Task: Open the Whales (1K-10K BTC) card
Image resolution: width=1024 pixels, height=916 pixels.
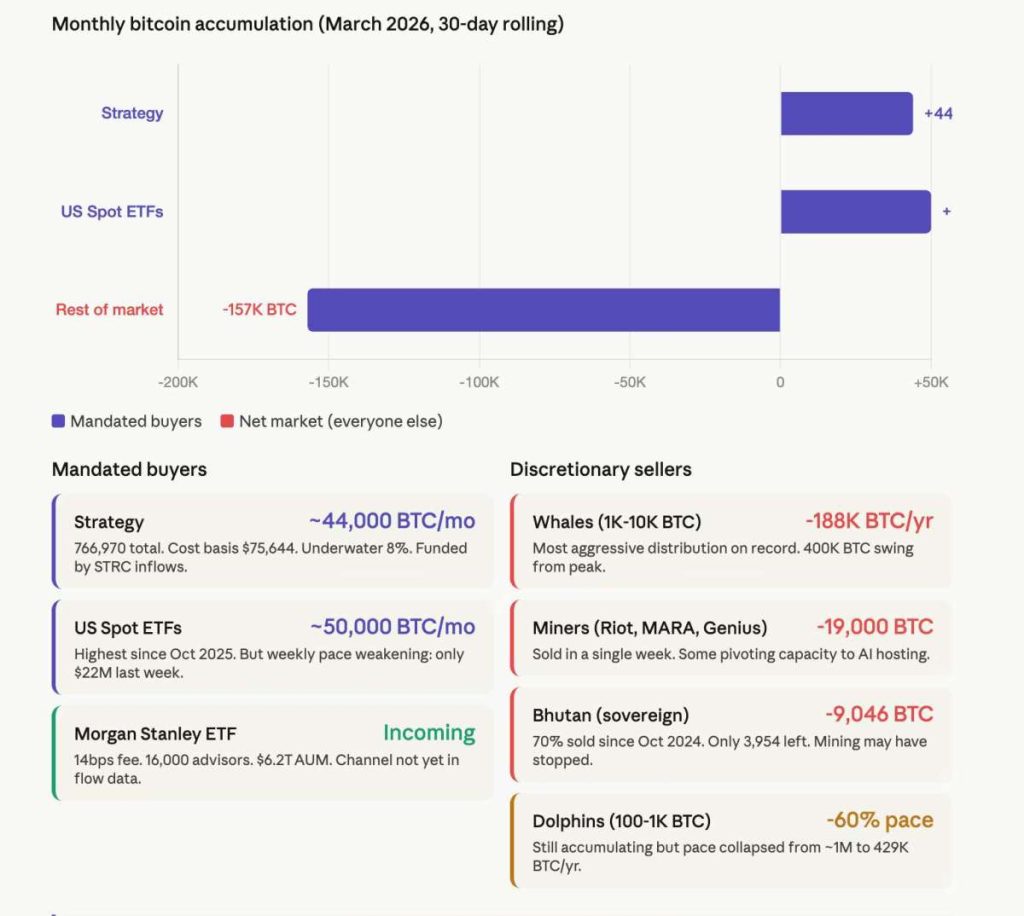Action: 731,541
